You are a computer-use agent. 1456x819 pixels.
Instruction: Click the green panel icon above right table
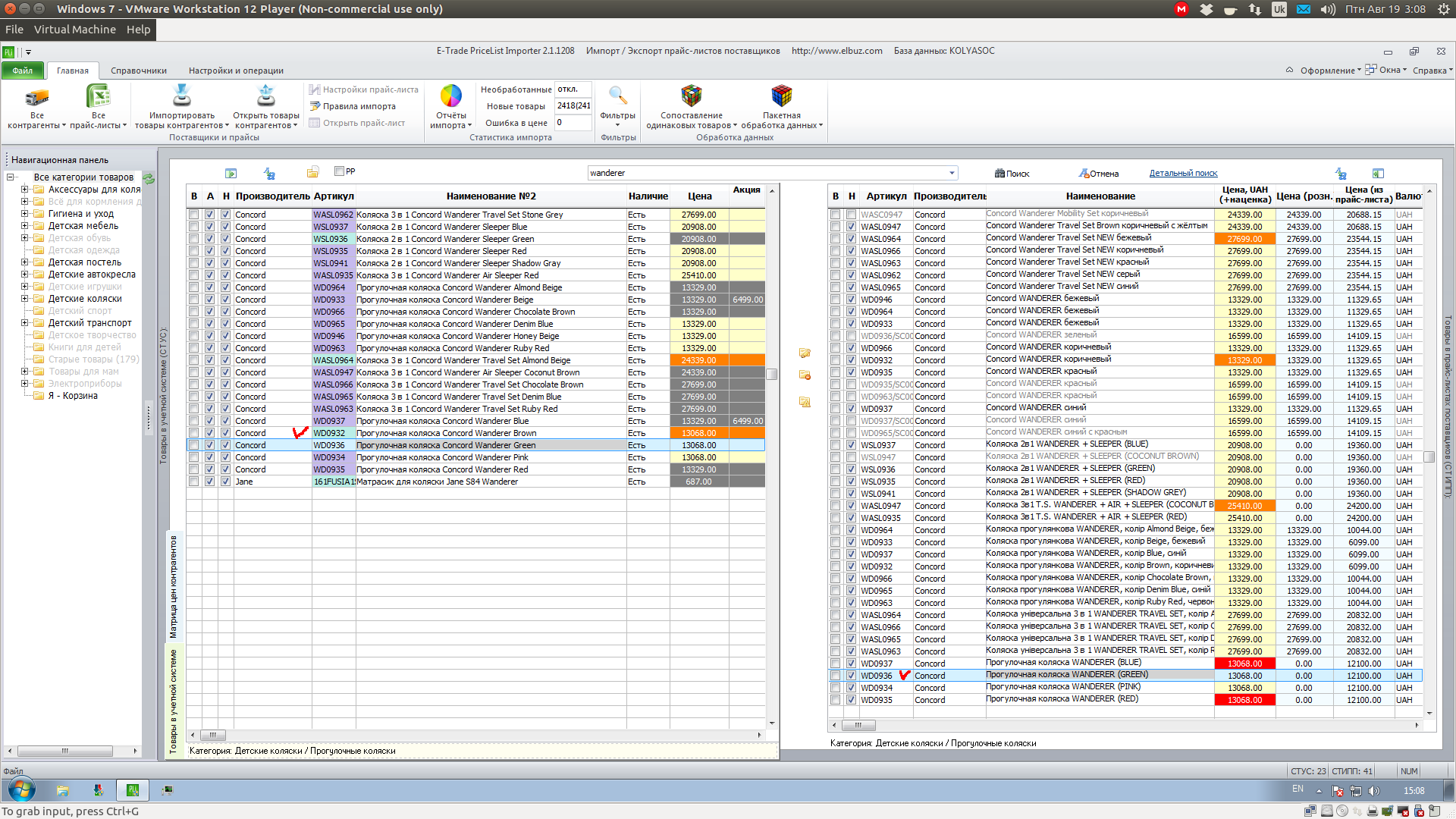click(x=1379, y=174)
